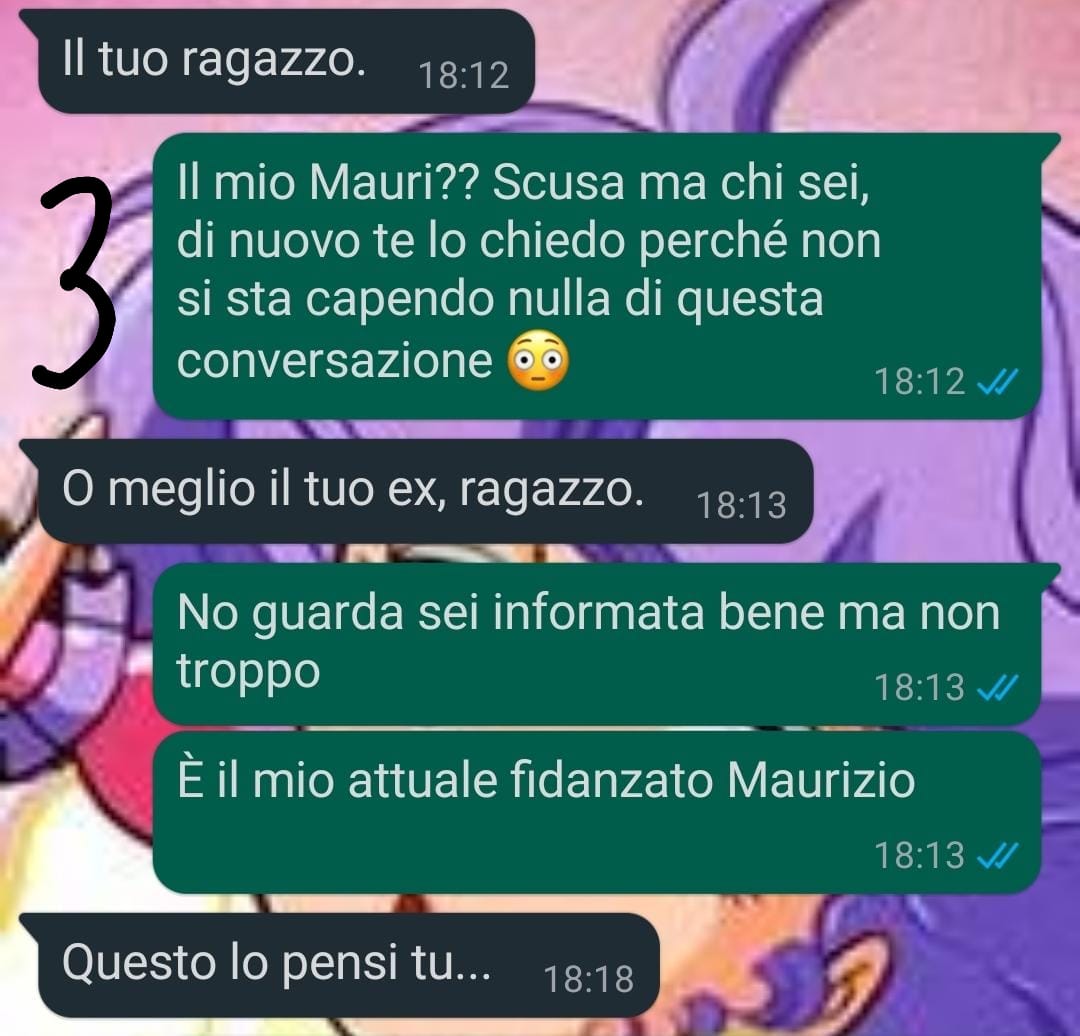Viewport: 1080px width, 1036px height.
Task: Click read checkmarks on the 'troppo' message
Action: click(997, 687)
